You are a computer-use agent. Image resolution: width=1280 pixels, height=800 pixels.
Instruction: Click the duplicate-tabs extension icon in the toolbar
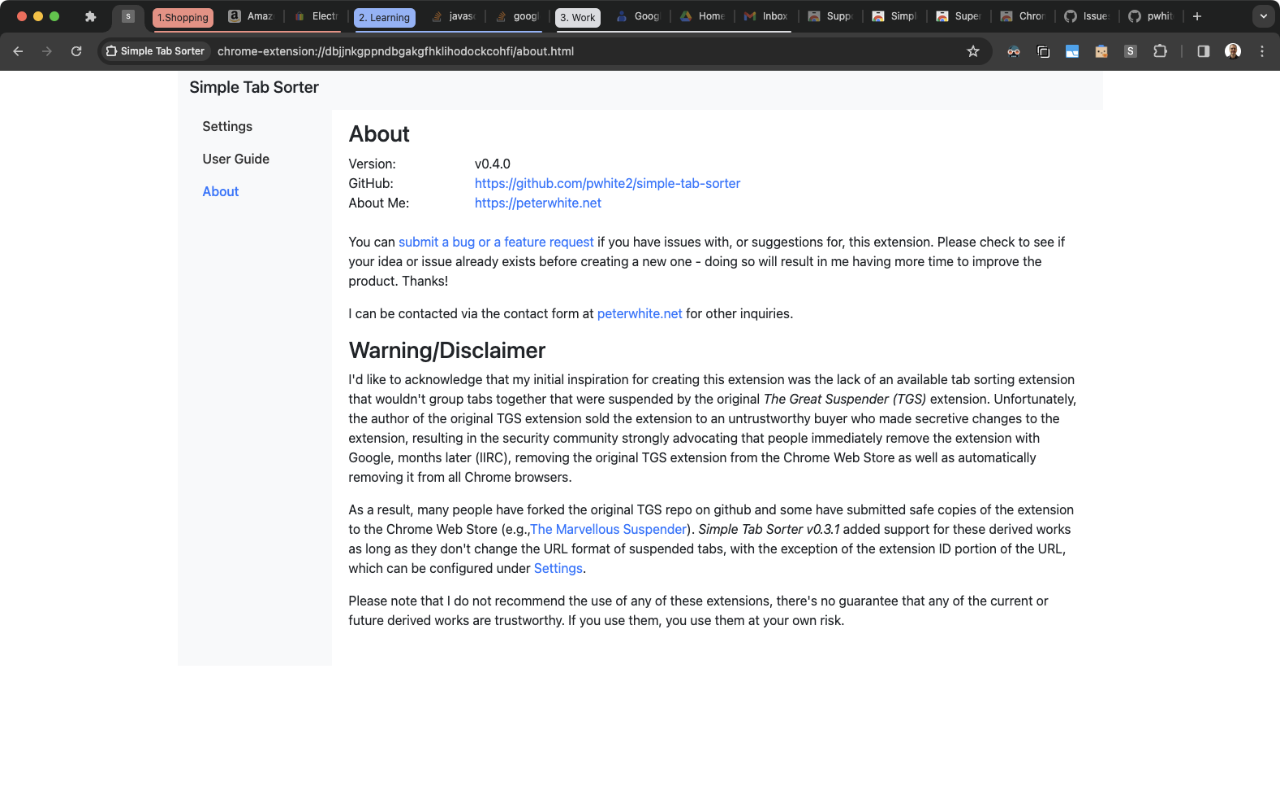click(1043, 51)
